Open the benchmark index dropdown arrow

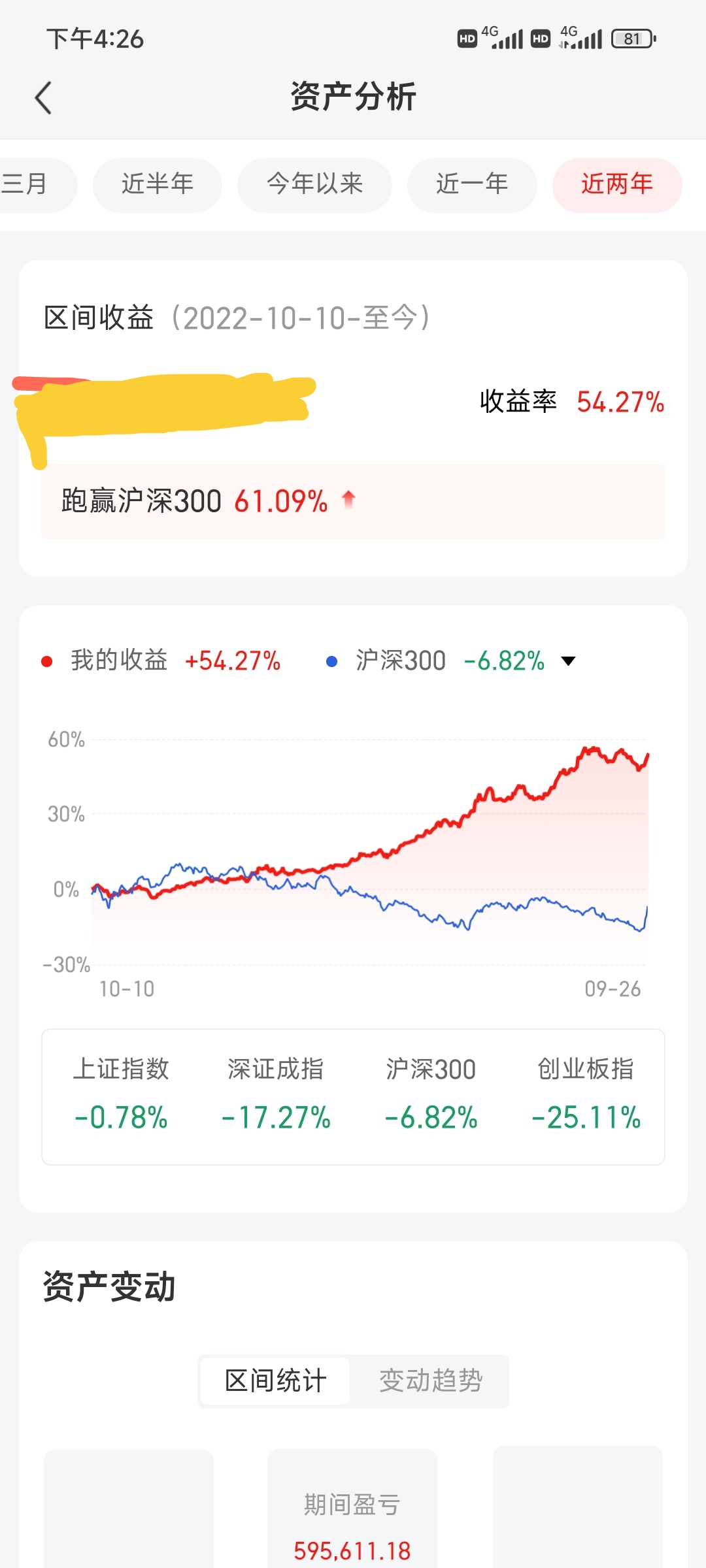click(569, 661)
